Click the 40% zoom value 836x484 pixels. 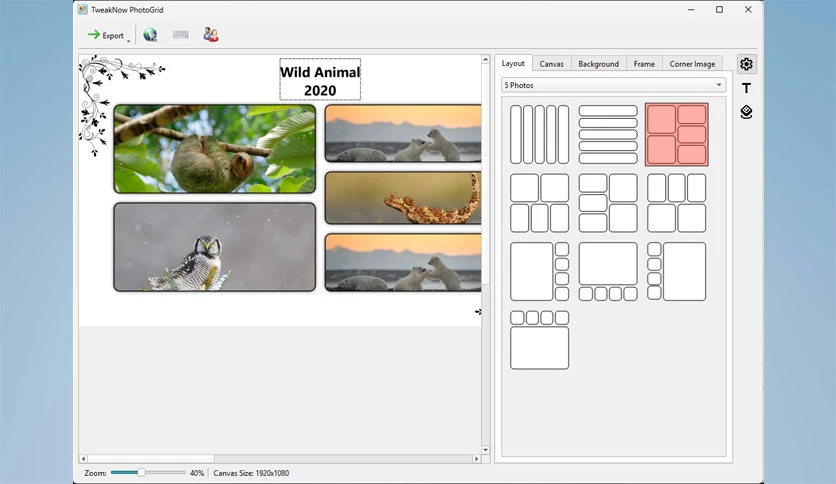pyautogui.click(x=197, y=473)
